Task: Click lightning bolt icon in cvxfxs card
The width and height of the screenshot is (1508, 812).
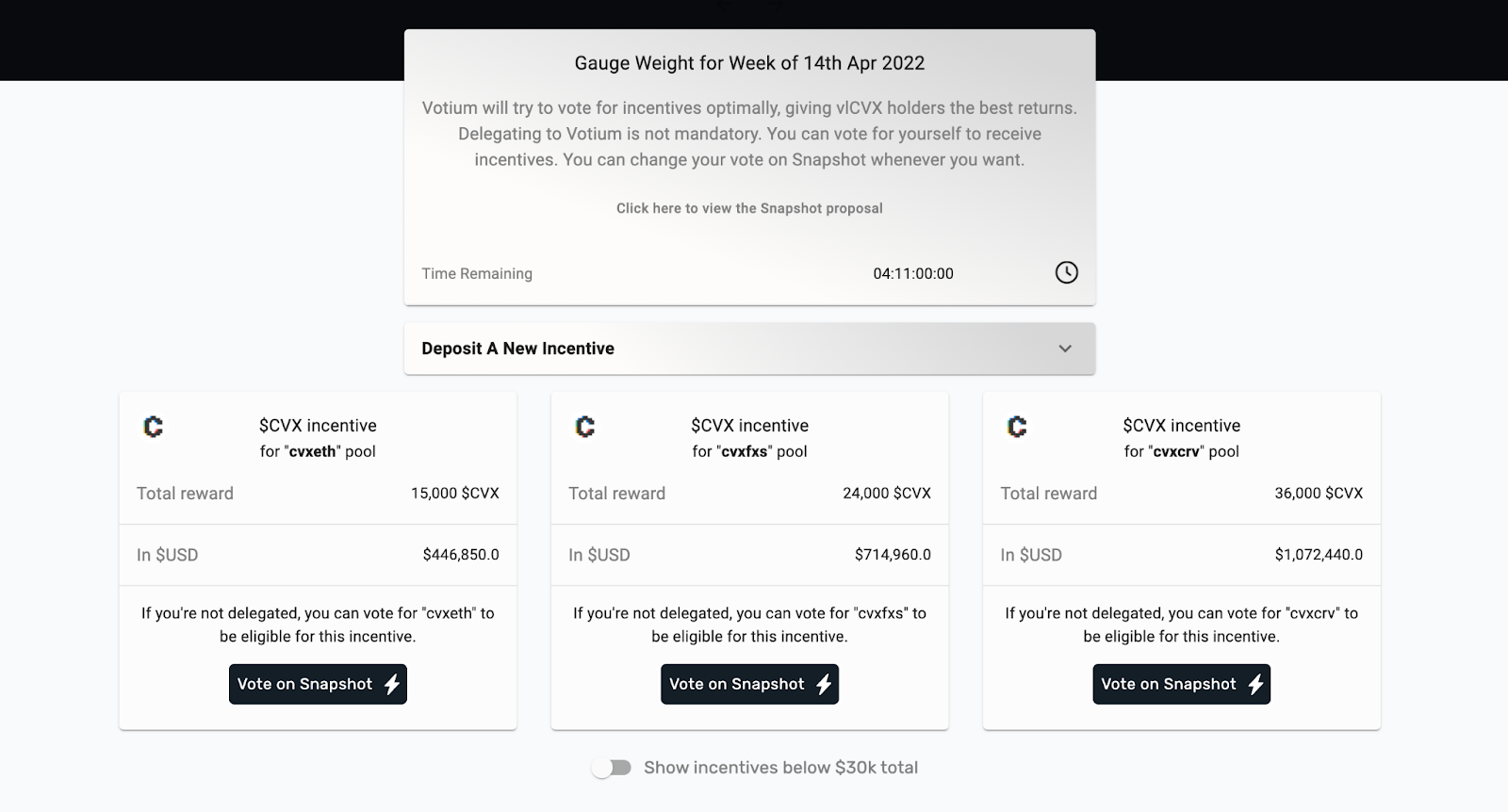Action: click(x=824, y=685)
